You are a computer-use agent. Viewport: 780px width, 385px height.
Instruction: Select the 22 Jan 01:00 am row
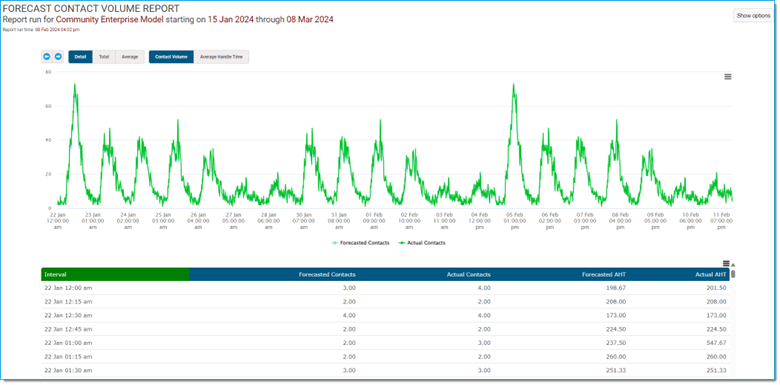click(386, 343)
